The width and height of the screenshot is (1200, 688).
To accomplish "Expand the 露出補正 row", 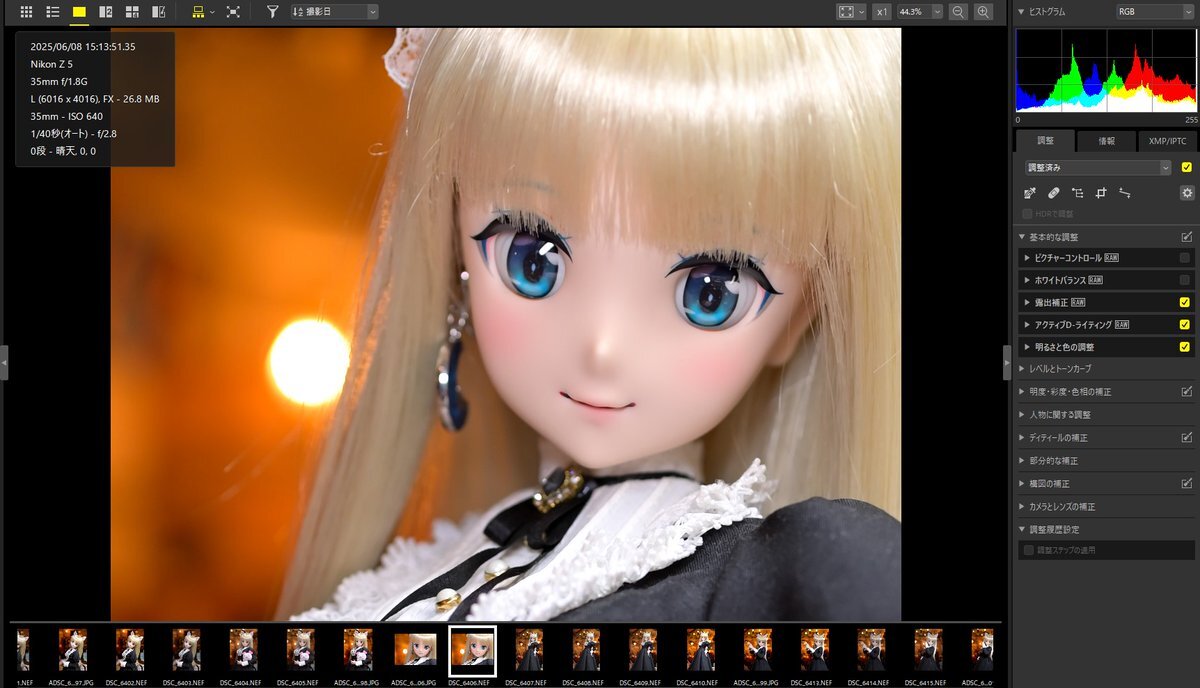I will coord(1029,302).
